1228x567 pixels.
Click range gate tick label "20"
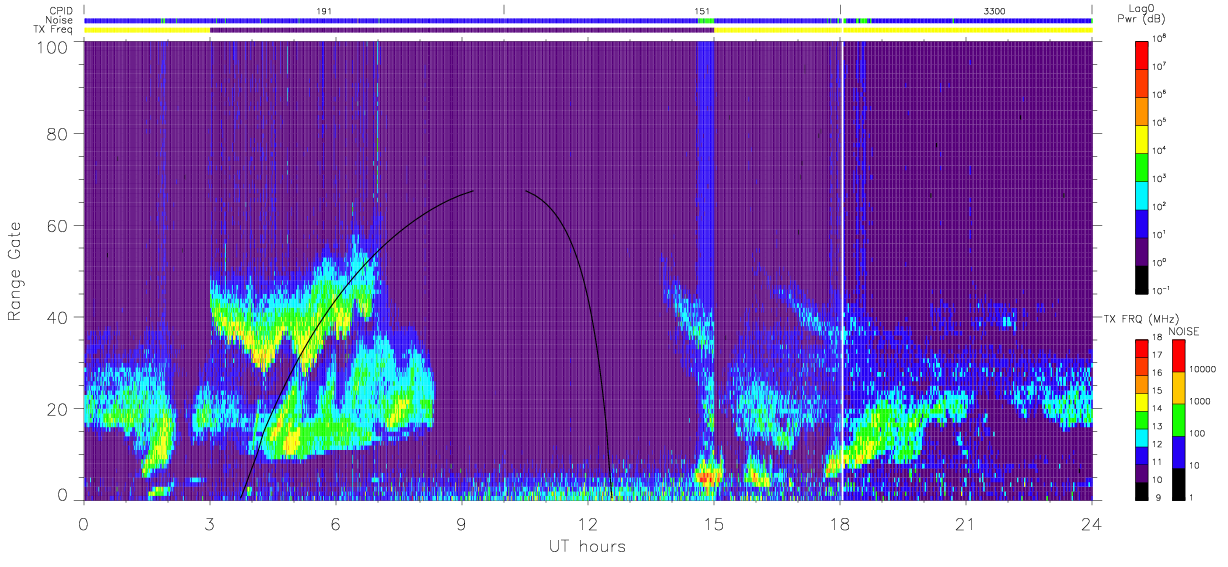57,409
